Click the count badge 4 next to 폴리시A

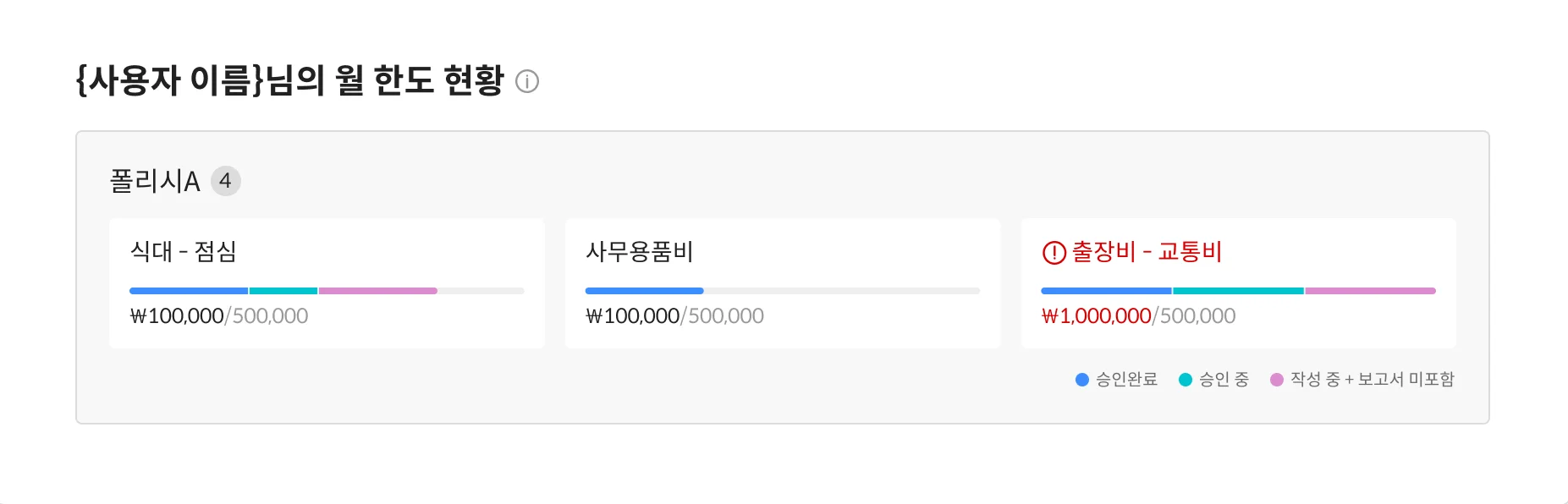tap(225, 181)
